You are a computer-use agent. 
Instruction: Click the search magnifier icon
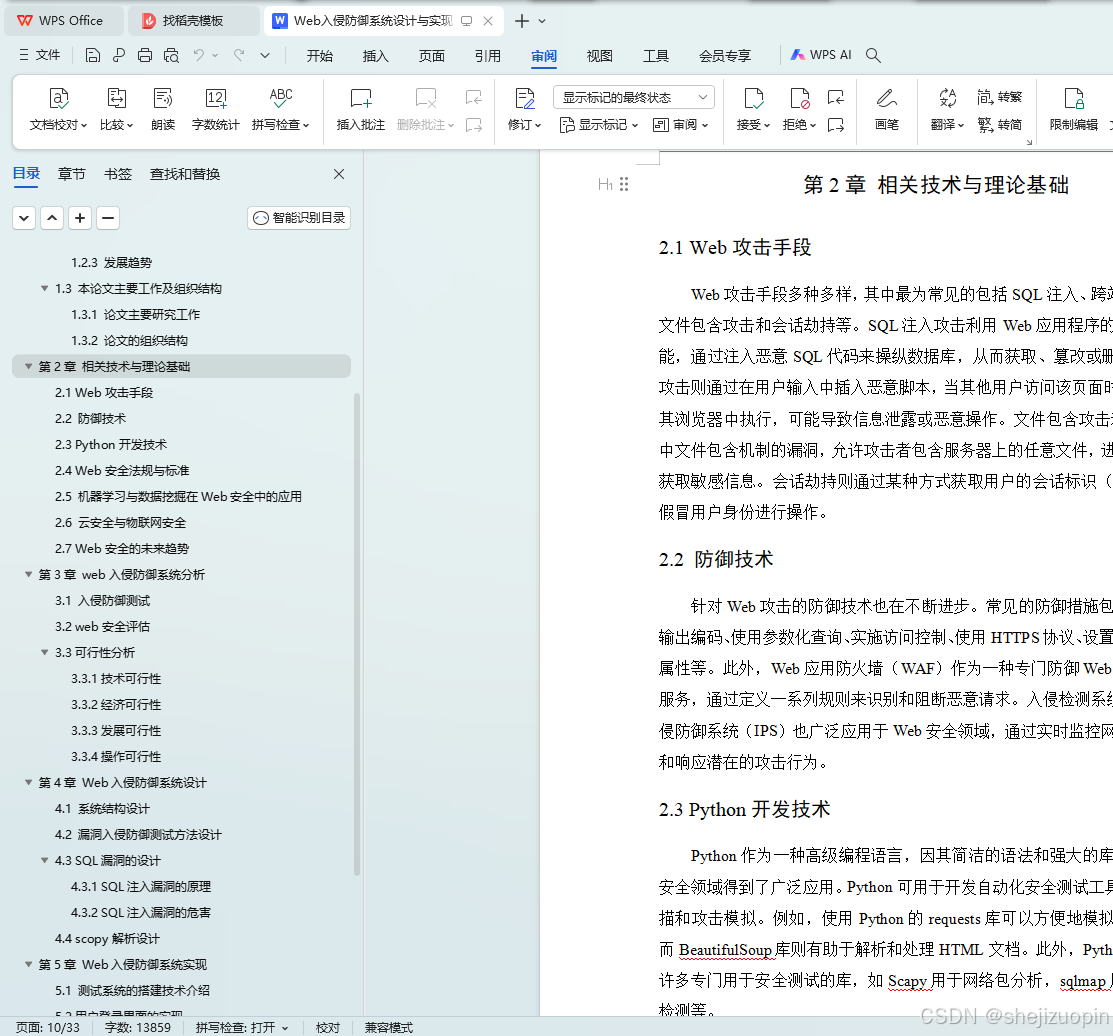[874, 55]
